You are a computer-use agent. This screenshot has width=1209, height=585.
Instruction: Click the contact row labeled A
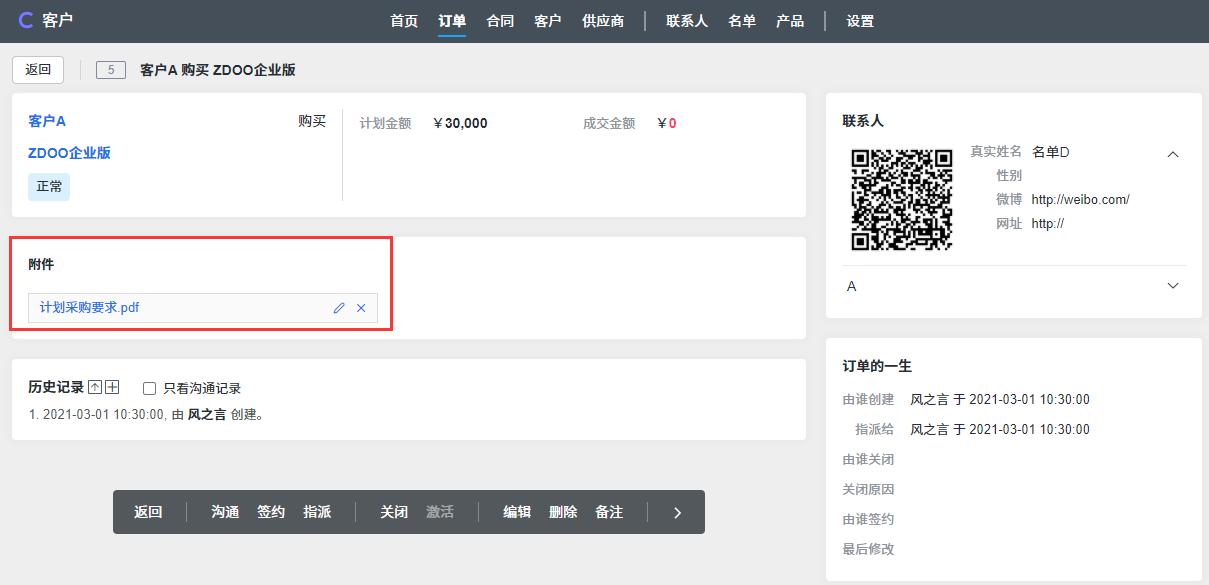pos(1014,286)
